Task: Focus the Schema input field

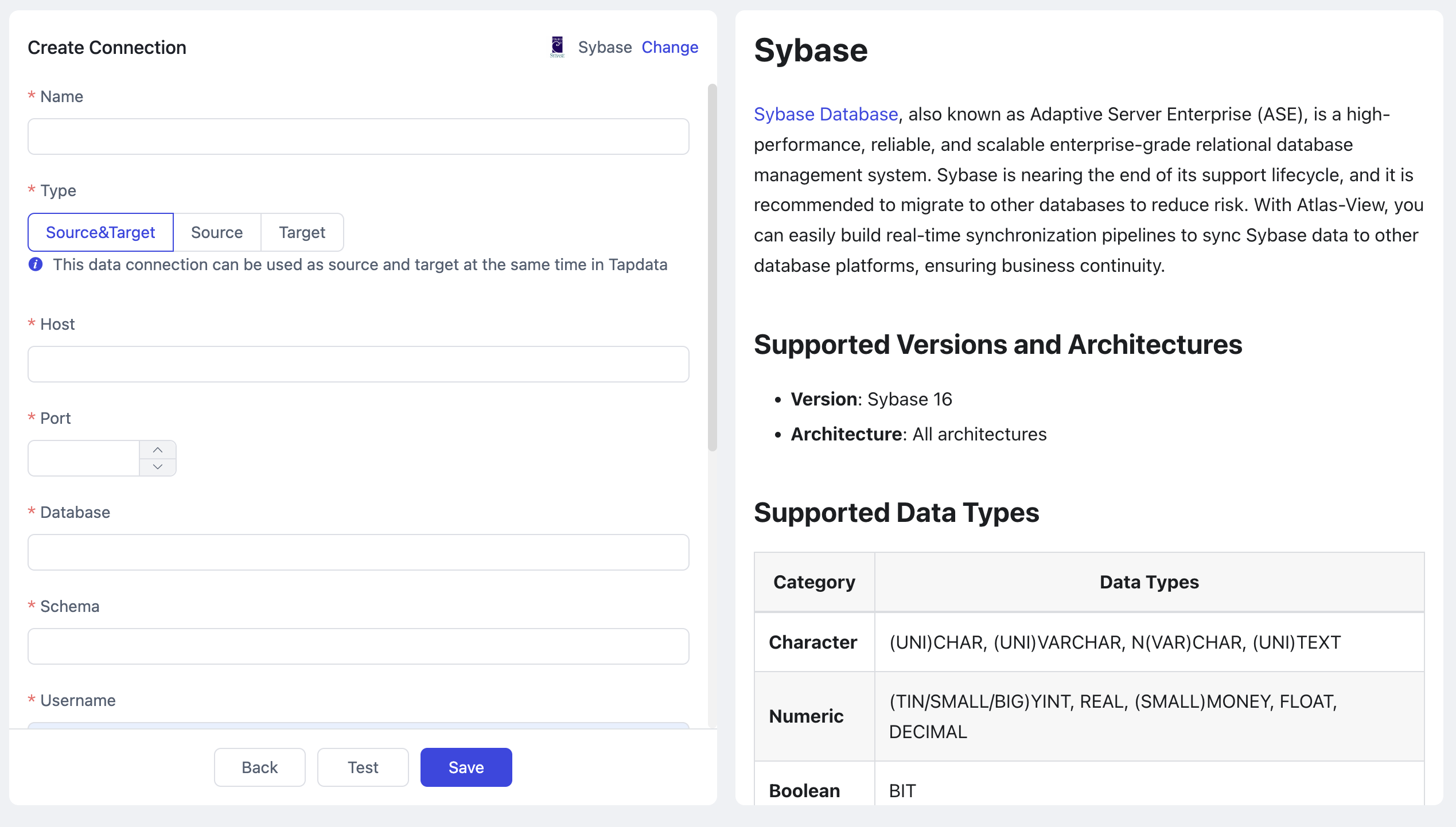Action: 359,646
